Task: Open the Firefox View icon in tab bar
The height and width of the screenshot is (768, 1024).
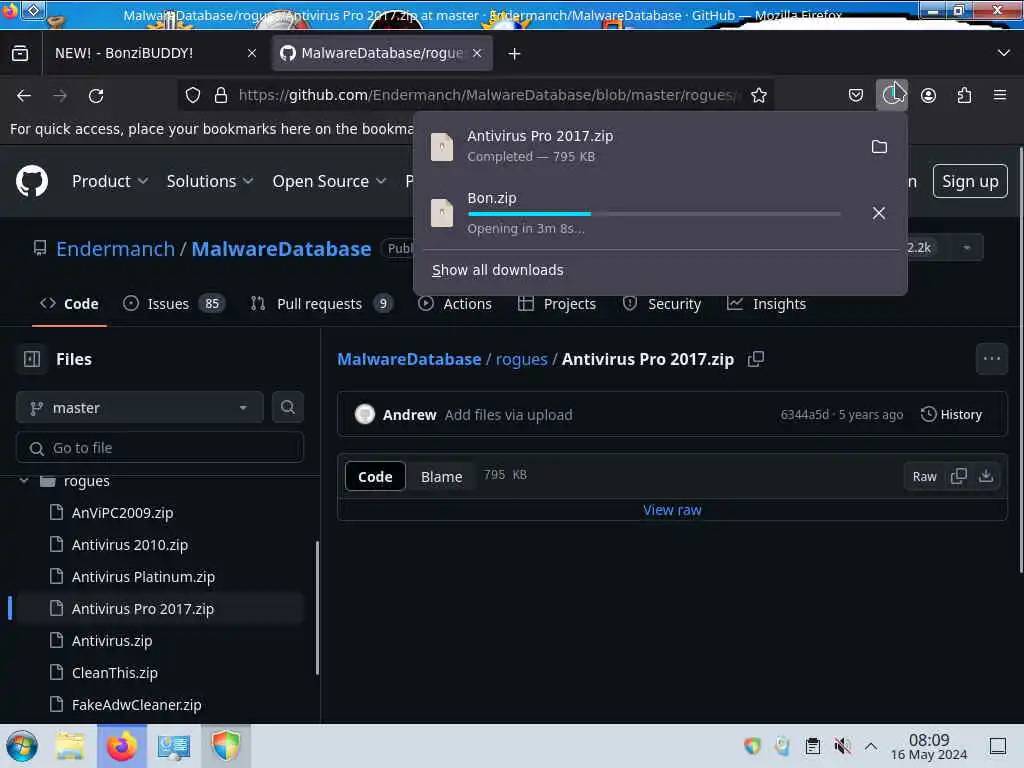Action: 20,53
